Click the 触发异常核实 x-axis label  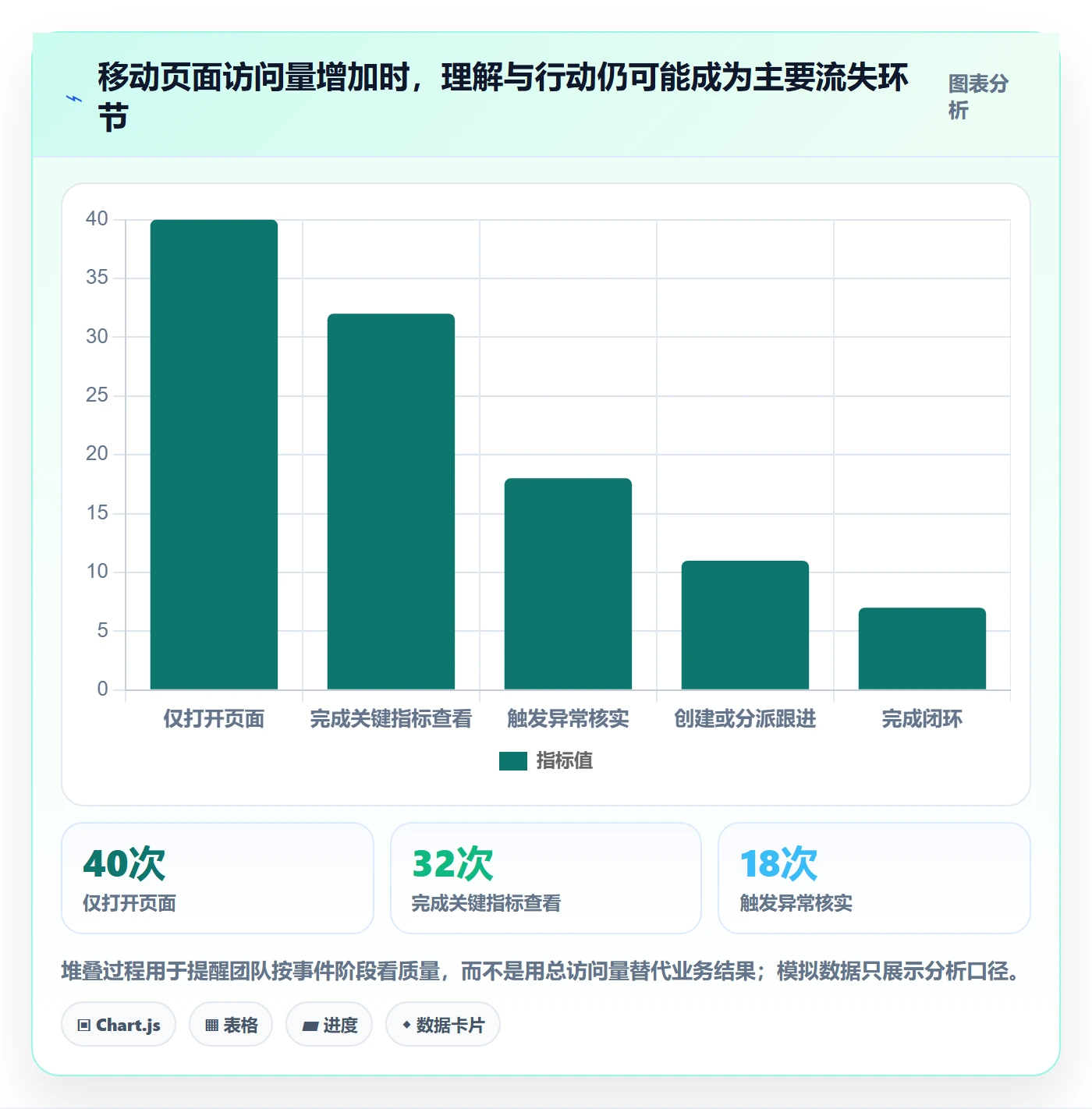(568, 718)
